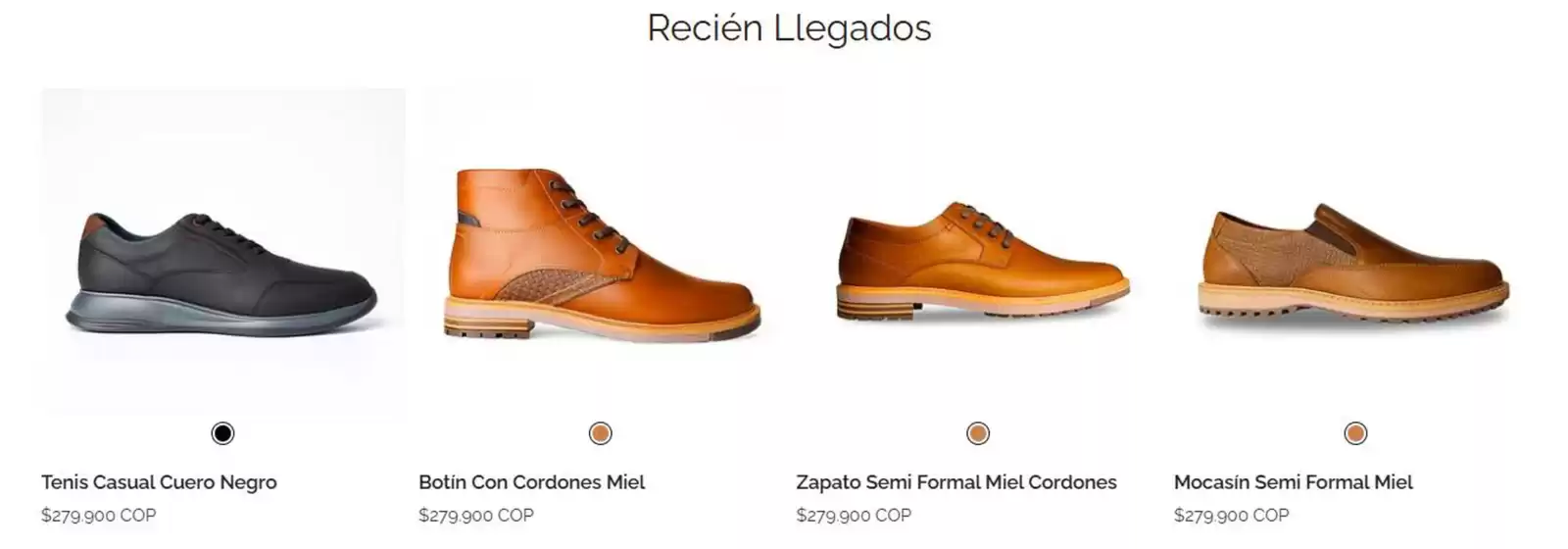Click the price under Tenis Casual Cuero Negro

pyautogui.click(x=99, y=515)
